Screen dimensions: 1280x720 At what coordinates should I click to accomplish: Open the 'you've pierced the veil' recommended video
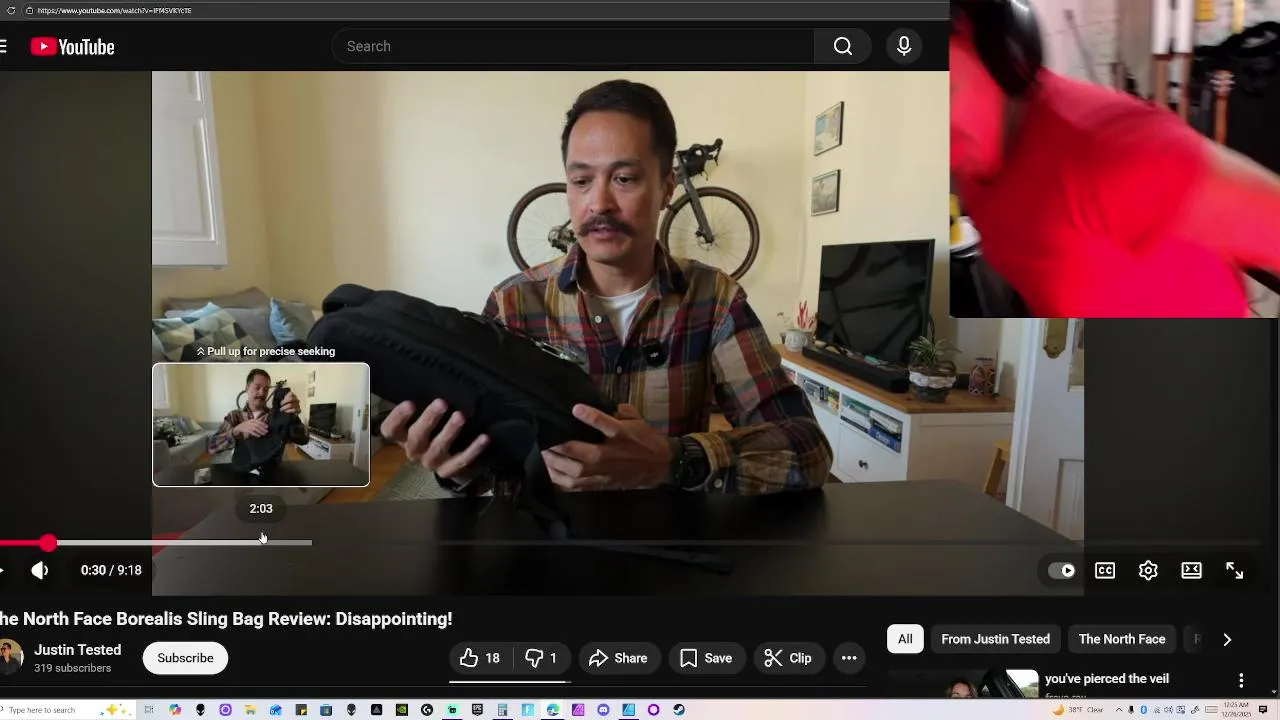point(1107,679)
